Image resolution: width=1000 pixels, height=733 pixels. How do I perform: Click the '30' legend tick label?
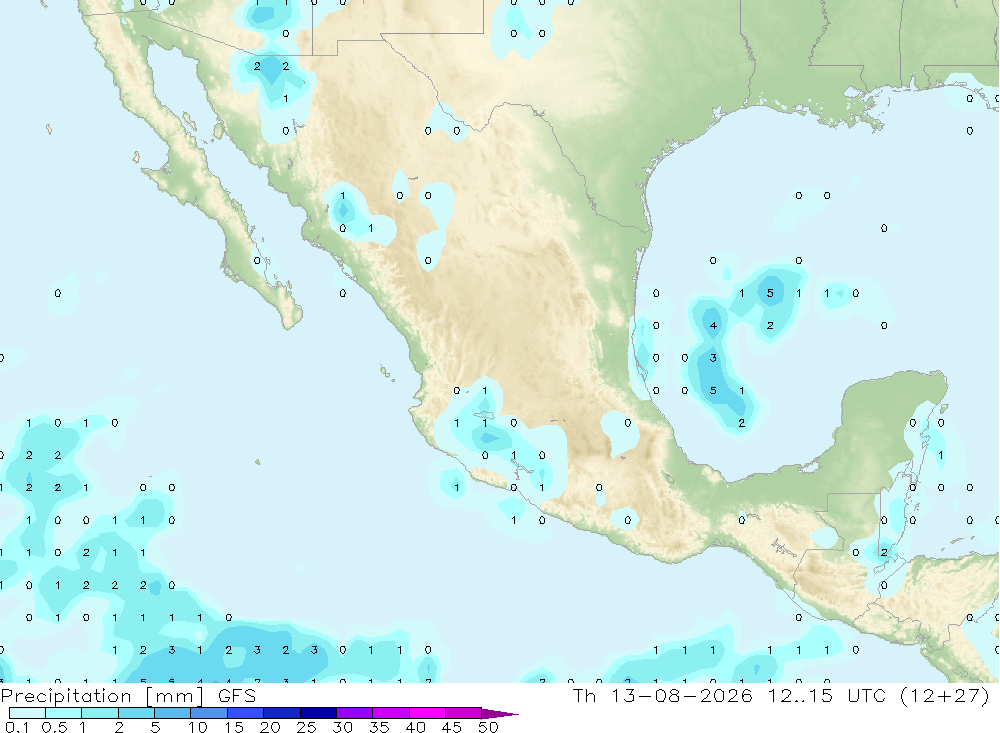tap(342, 727)
